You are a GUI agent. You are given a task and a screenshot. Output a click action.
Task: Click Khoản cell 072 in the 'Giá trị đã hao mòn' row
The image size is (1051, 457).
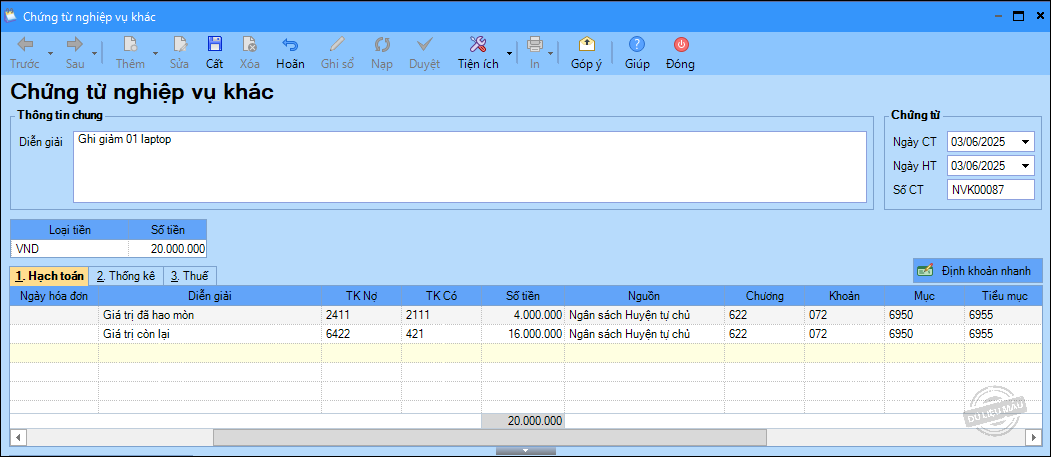(x=845, y=315)
